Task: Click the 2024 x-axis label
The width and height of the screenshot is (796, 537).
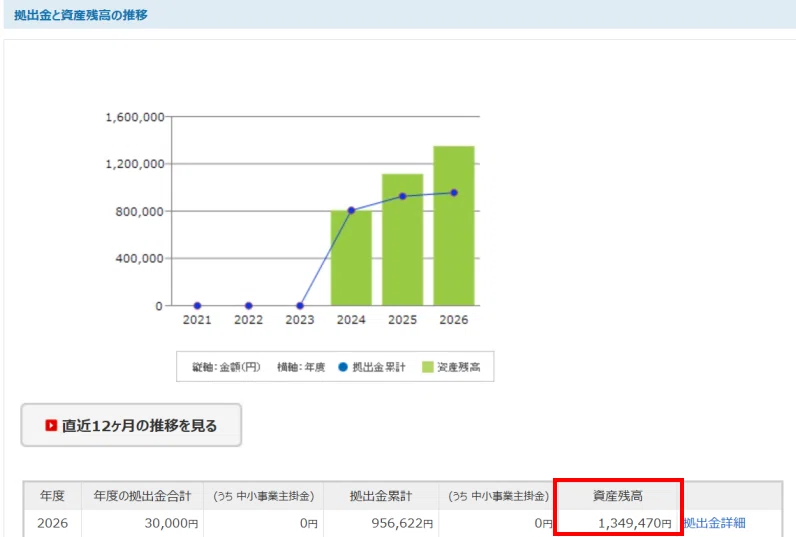Action: tap(351, 320)
